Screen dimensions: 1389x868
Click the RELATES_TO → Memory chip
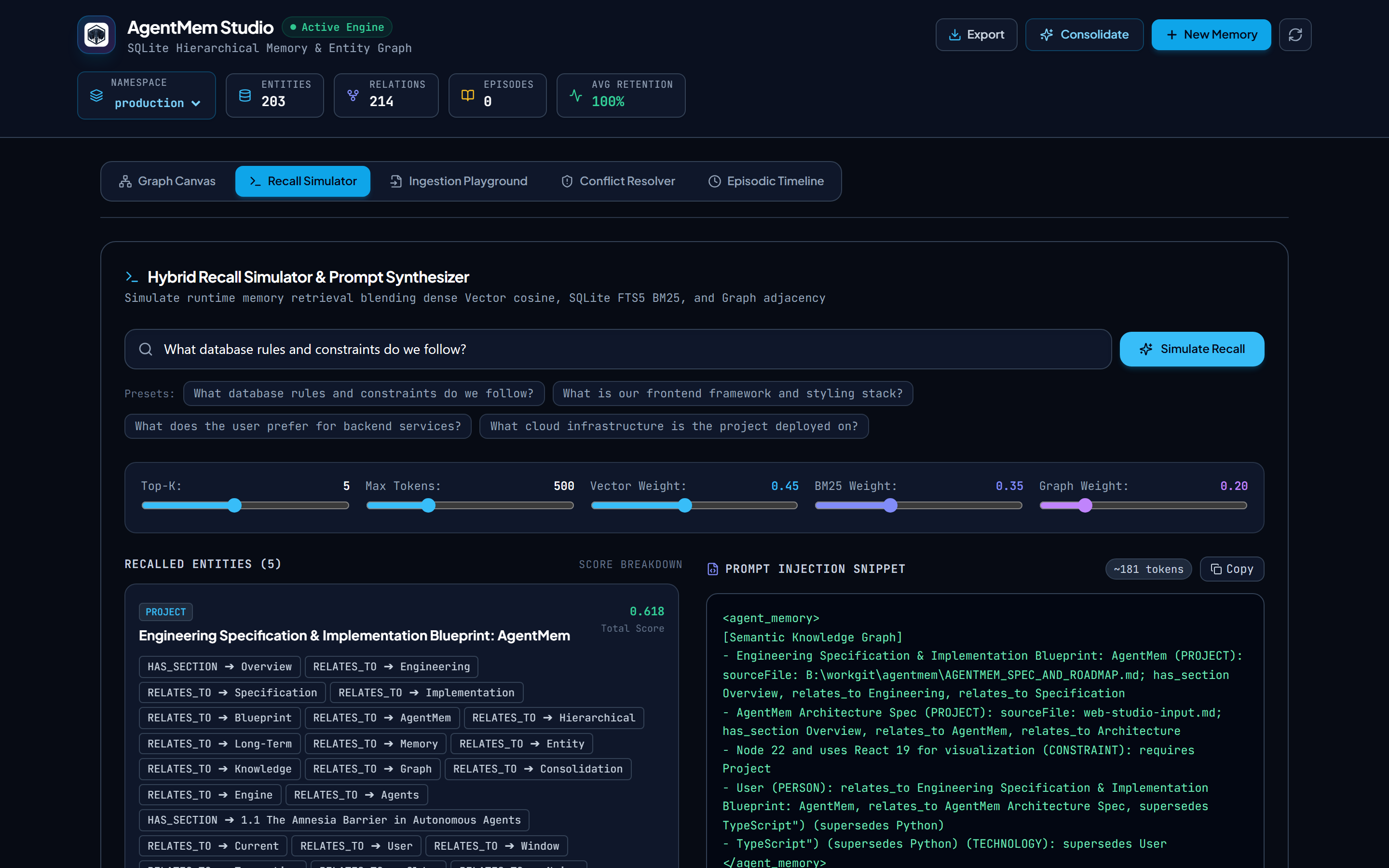pyautogui.click(x=375, y=744)
